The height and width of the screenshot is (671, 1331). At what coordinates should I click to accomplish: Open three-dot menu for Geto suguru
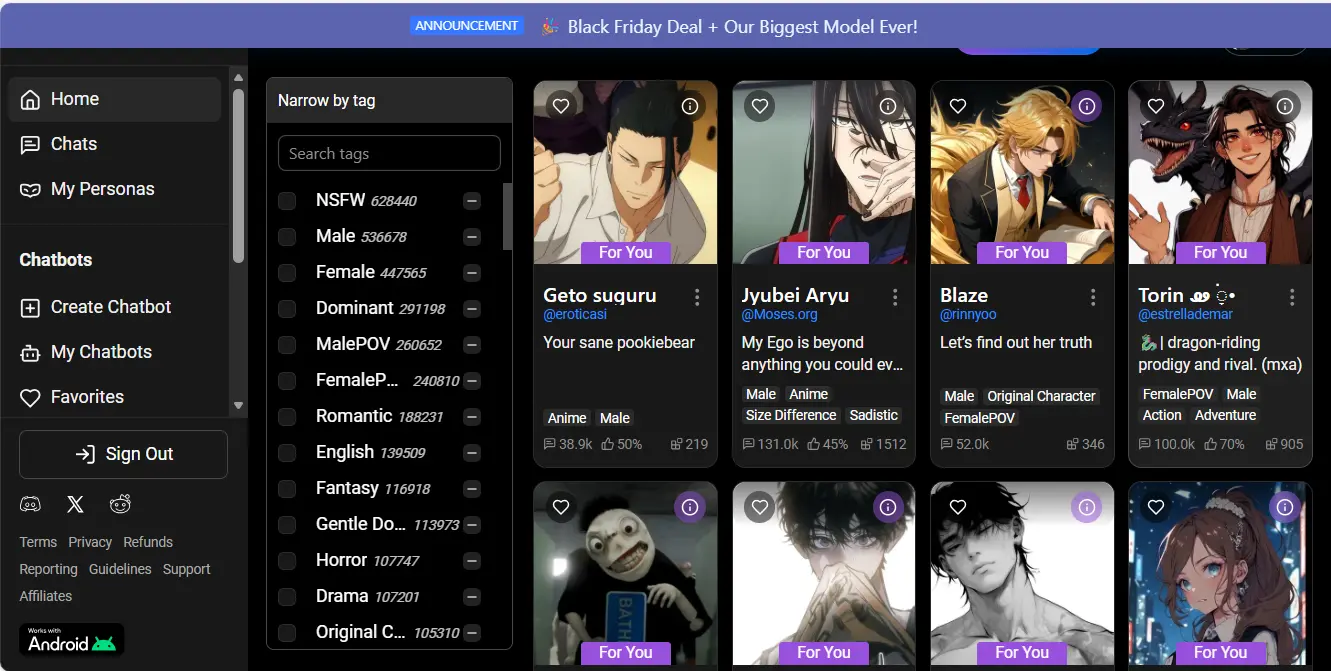(697, 297)
